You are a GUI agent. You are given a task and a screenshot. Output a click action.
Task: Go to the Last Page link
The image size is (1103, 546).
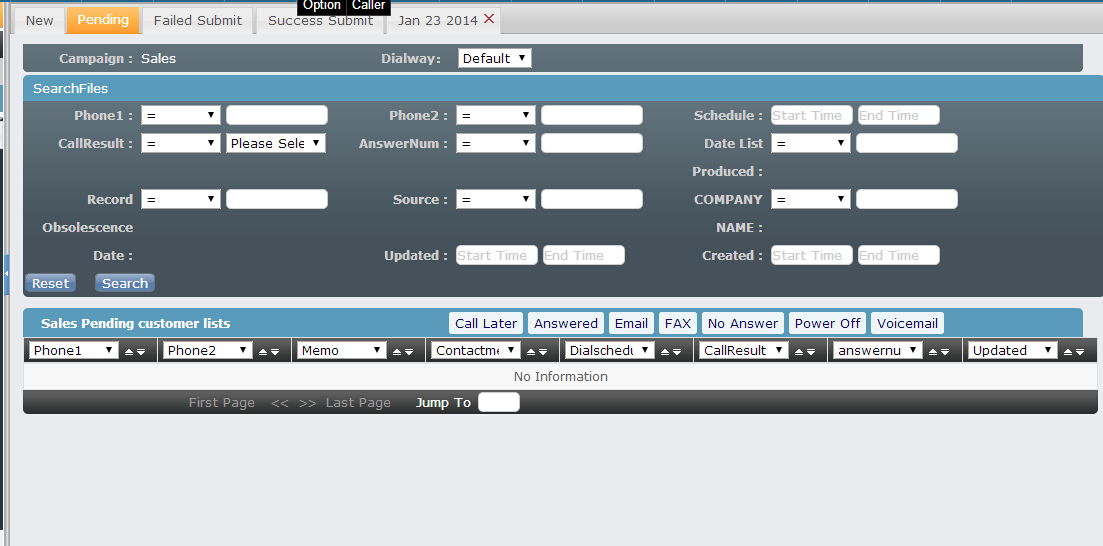tap(358, 403)
